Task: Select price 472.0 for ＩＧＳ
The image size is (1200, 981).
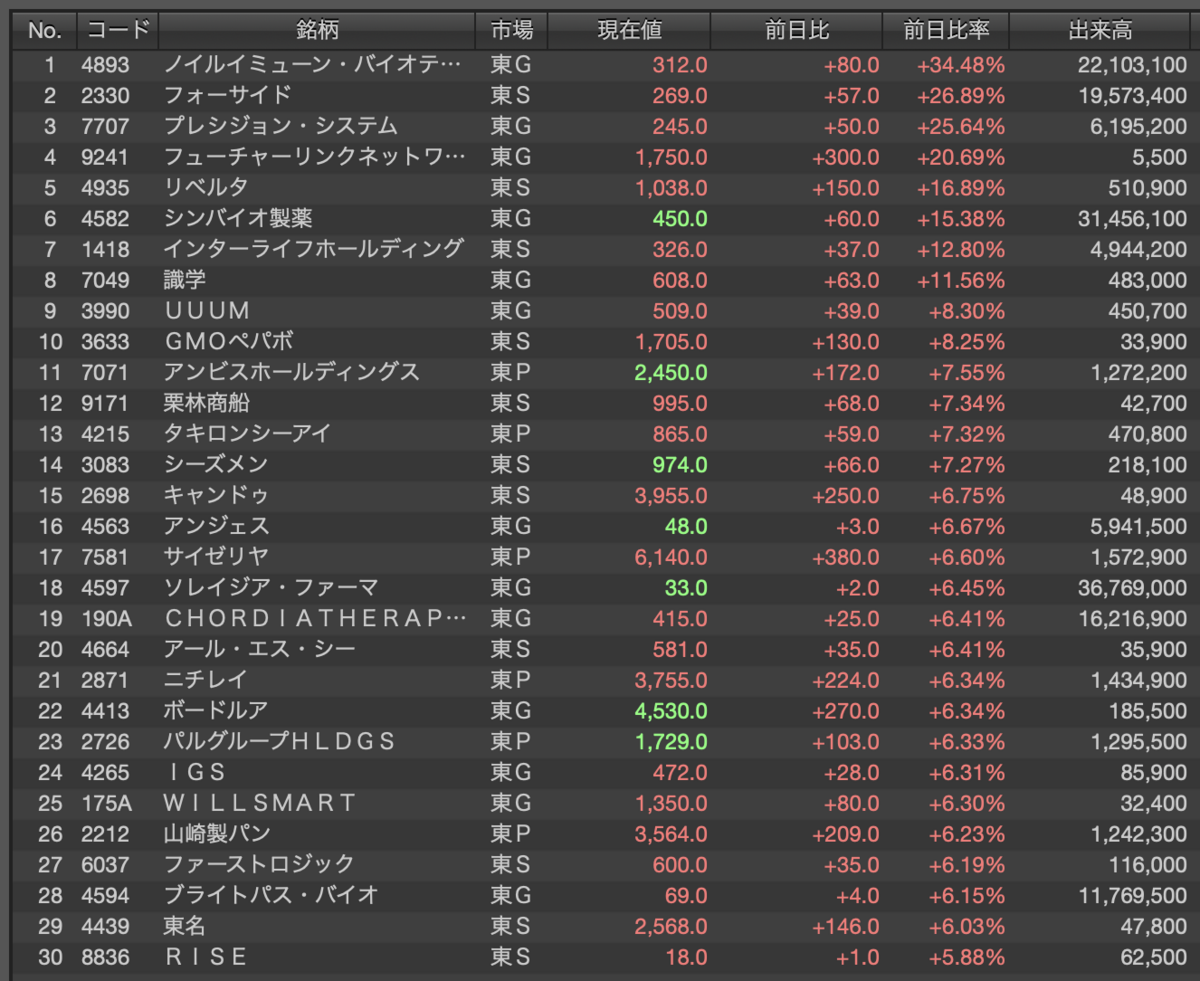Action: coord(680,772)
